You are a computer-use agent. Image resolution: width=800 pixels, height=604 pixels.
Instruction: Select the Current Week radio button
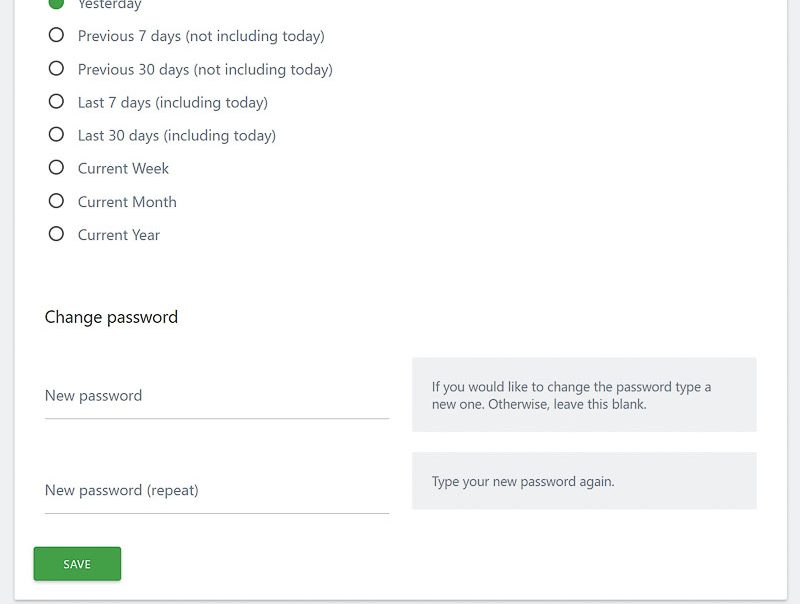coord(56,168)
